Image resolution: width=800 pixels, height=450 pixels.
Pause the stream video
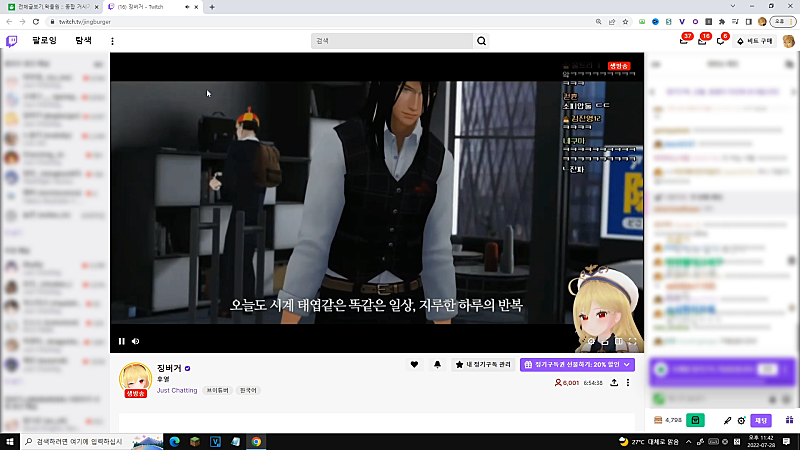point(121,341)
